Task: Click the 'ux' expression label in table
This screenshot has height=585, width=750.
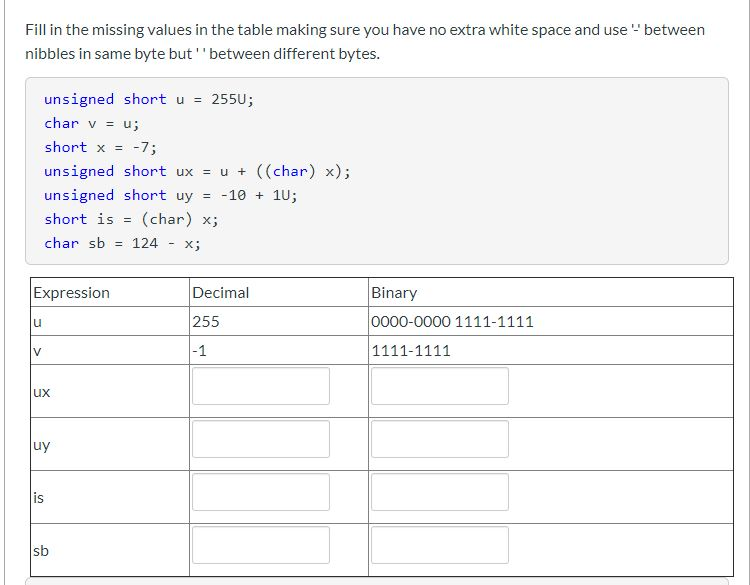Action: 42,392
